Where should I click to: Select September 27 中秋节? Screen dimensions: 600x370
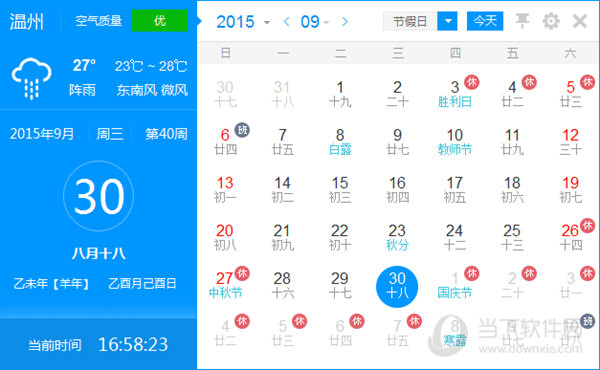point(225,285)
